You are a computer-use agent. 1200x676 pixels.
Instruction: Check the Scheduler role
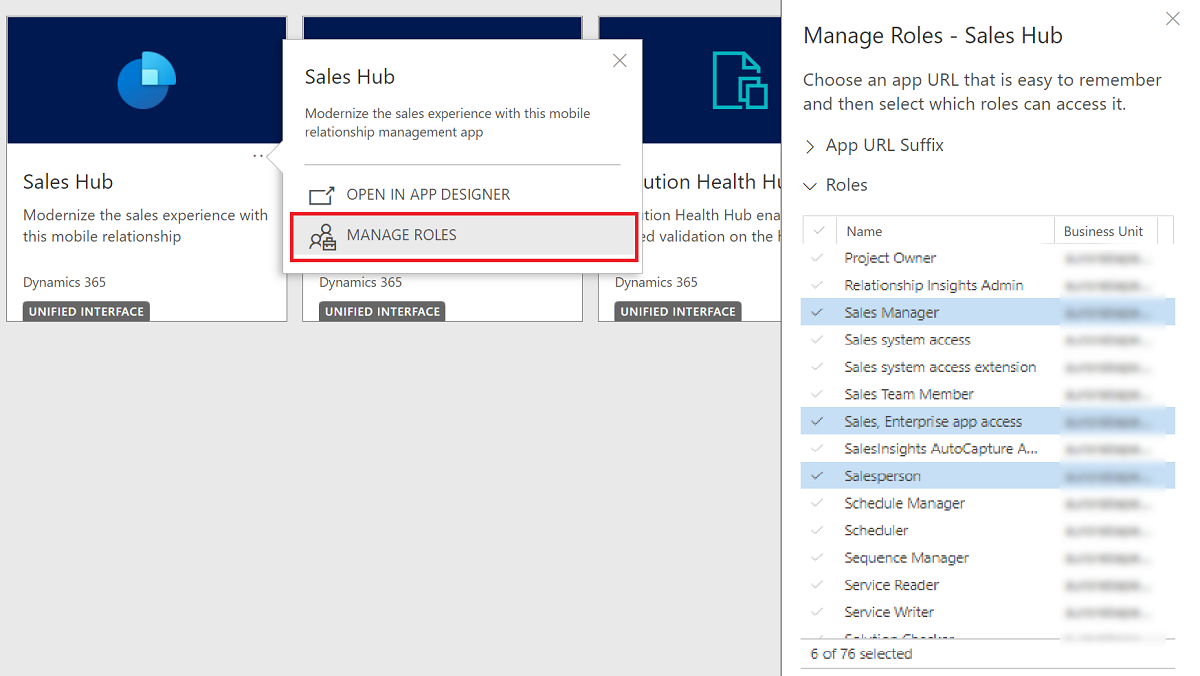818,530
